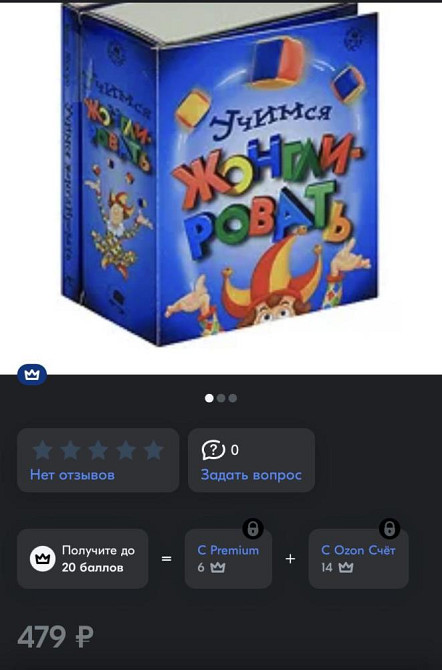Viewport: 442px width, 670px height.
Task: Click the crown icon next to 14 points
Action: click(346, 567)
